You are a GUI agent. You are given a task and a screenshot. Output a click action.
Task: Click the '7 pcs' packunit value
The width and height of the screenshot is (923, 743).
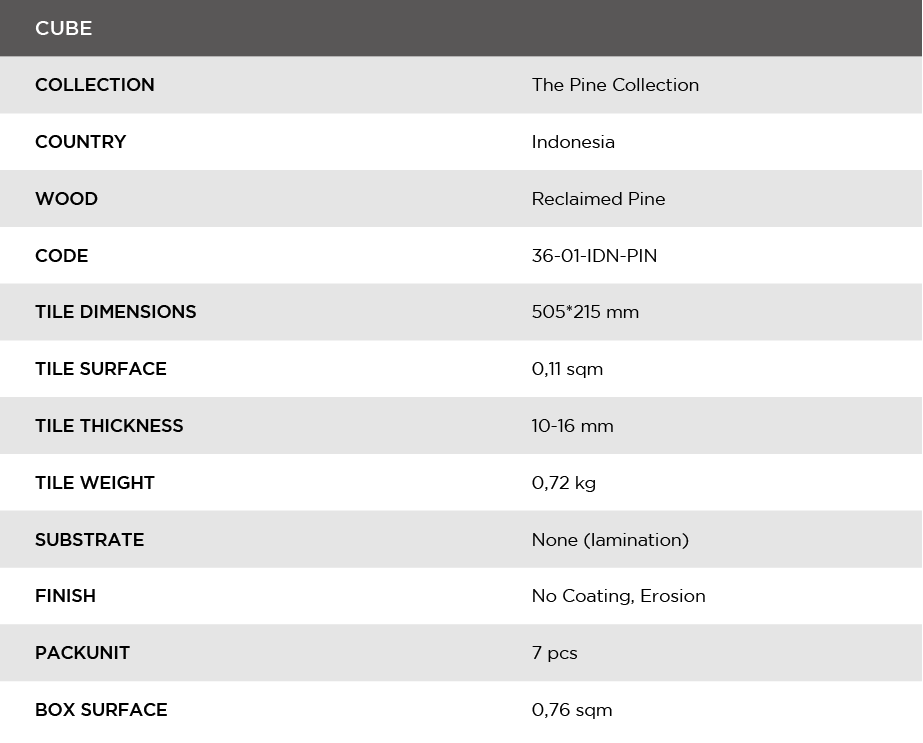click(x=555, y=653)
